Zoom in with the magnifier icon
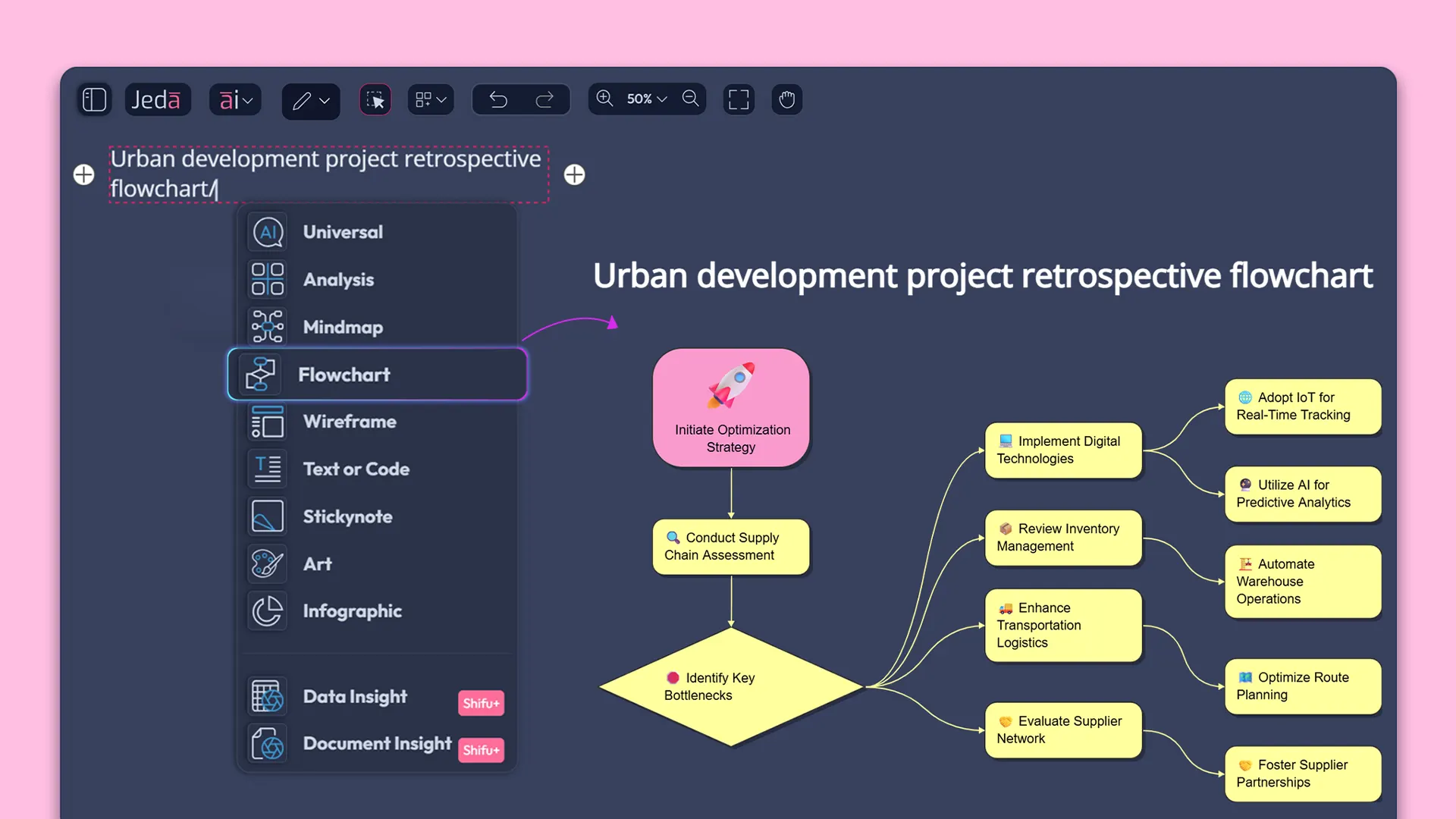 pyautogui.click(x=605, y=99)
